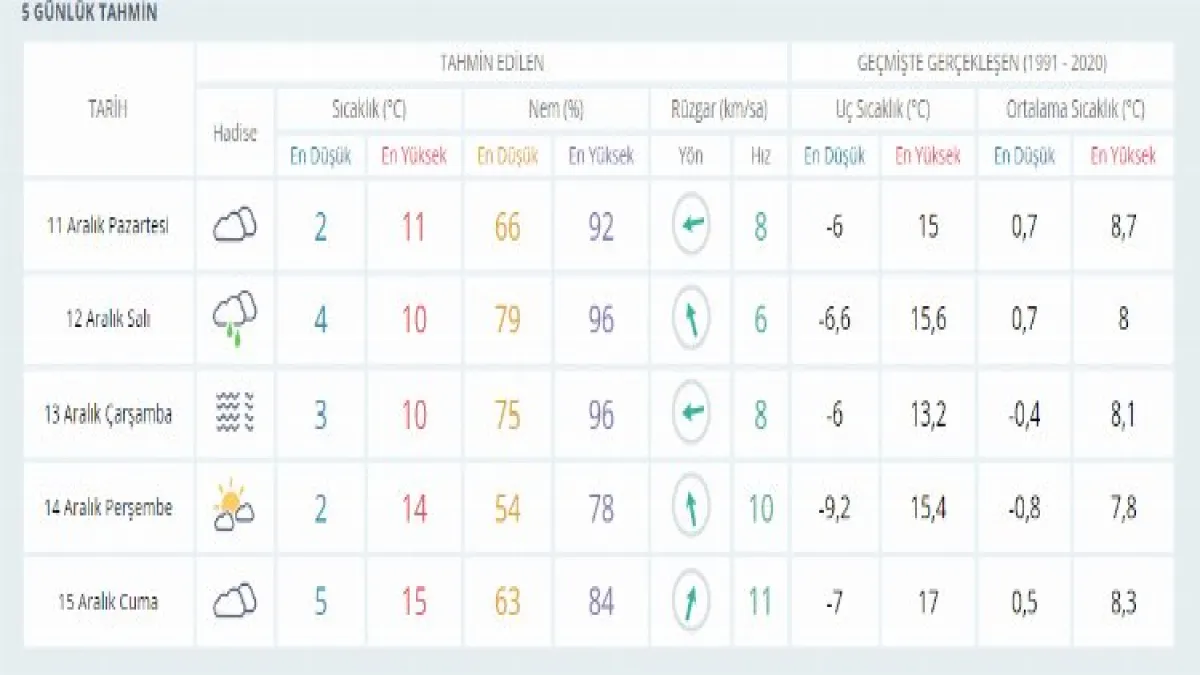1200x675 pixels.
Task: Select the '15 Aralık Cuma' date cell
Action: 108,602
